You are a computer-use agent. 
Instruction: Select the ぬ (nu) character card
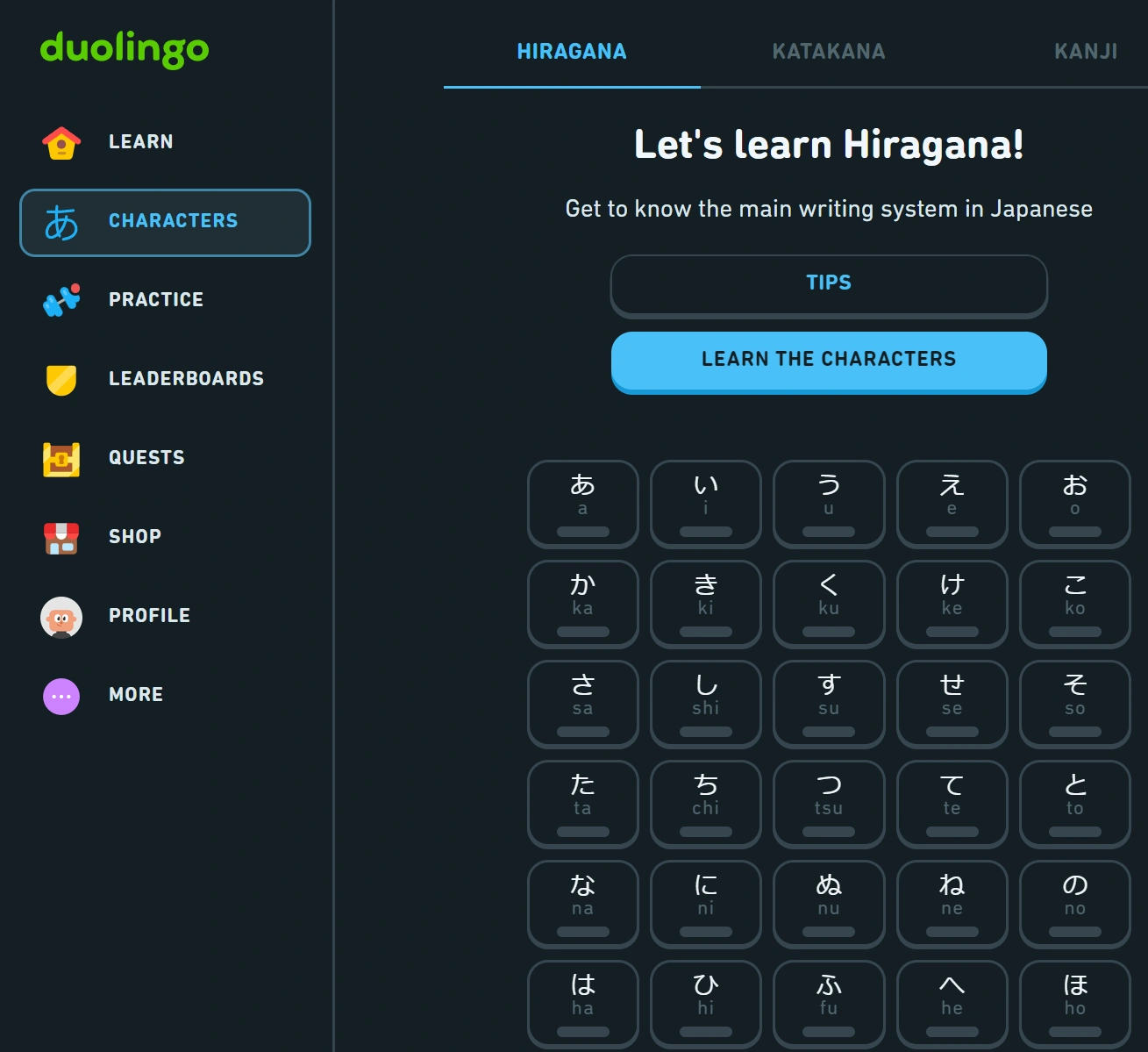click(829, 904)
